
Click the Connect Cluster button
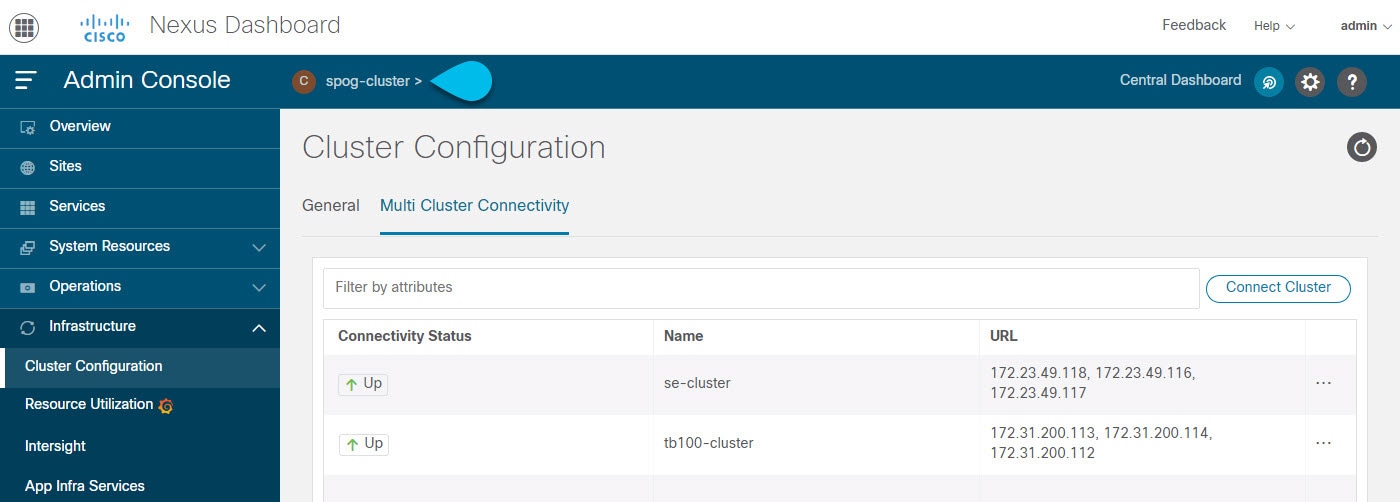(x=1278, y=288)
